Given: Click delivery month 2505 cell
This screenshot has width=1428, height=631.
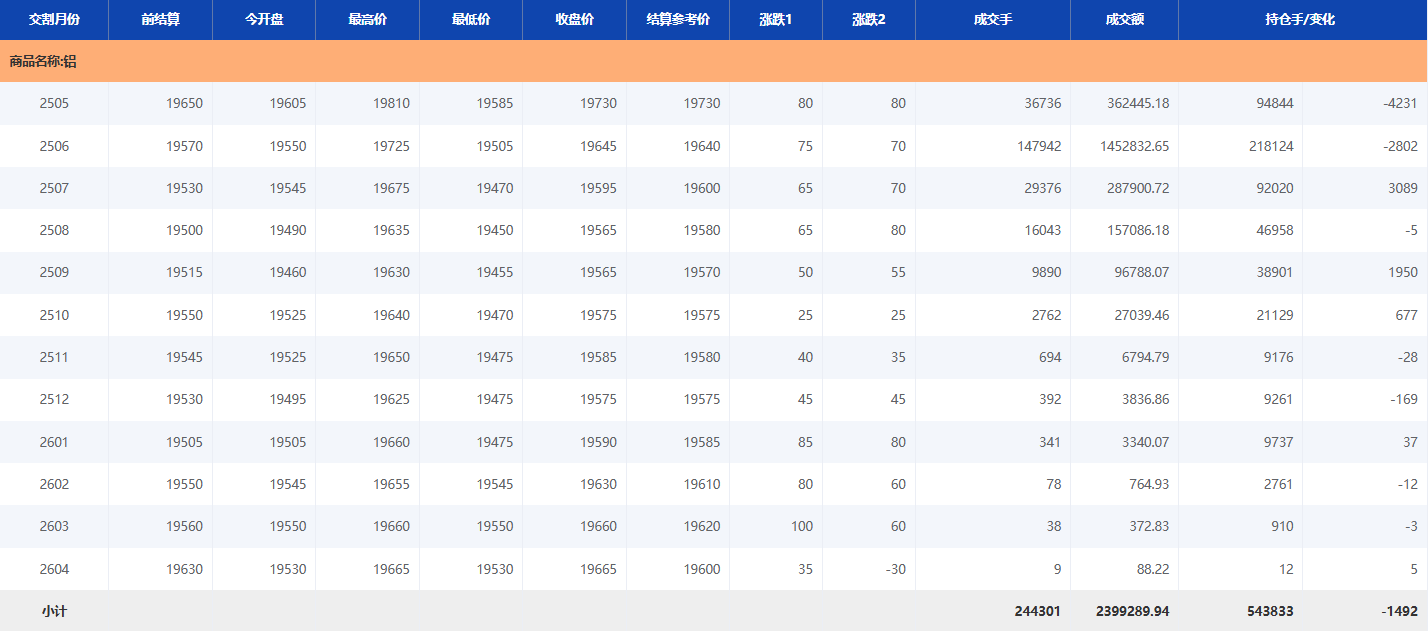Looking at the screenshot, I should point(54,103).
